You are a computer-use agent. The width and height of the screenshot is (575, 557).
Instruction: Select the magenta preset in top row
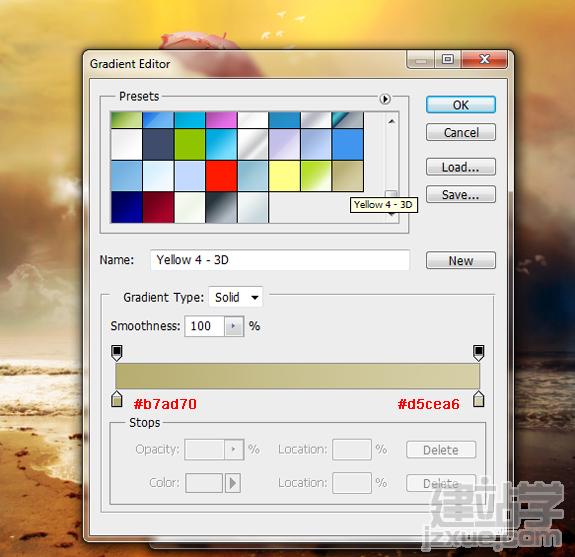[221, 120]
